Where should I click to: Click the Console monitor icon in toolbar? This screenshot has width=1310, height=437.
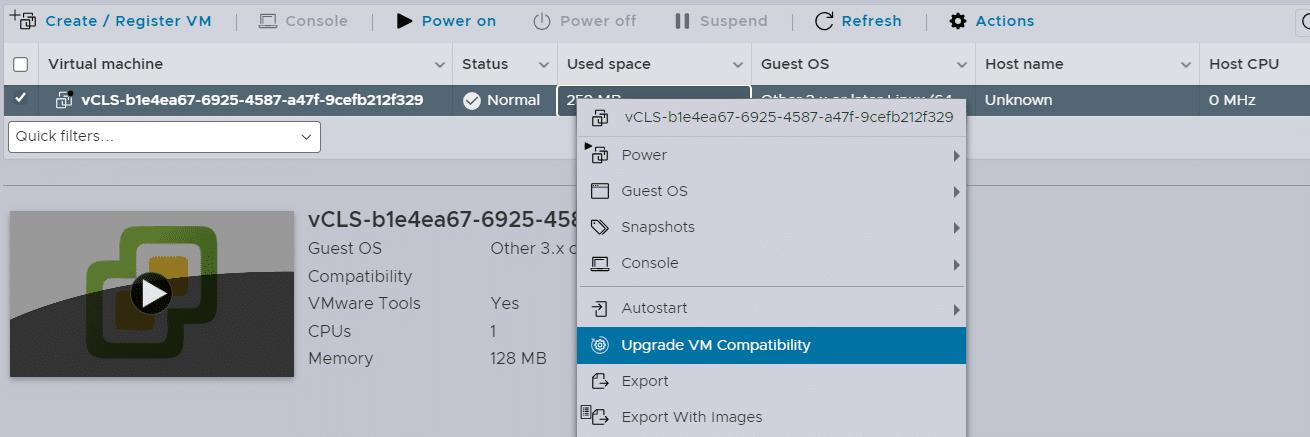[267, 21]
